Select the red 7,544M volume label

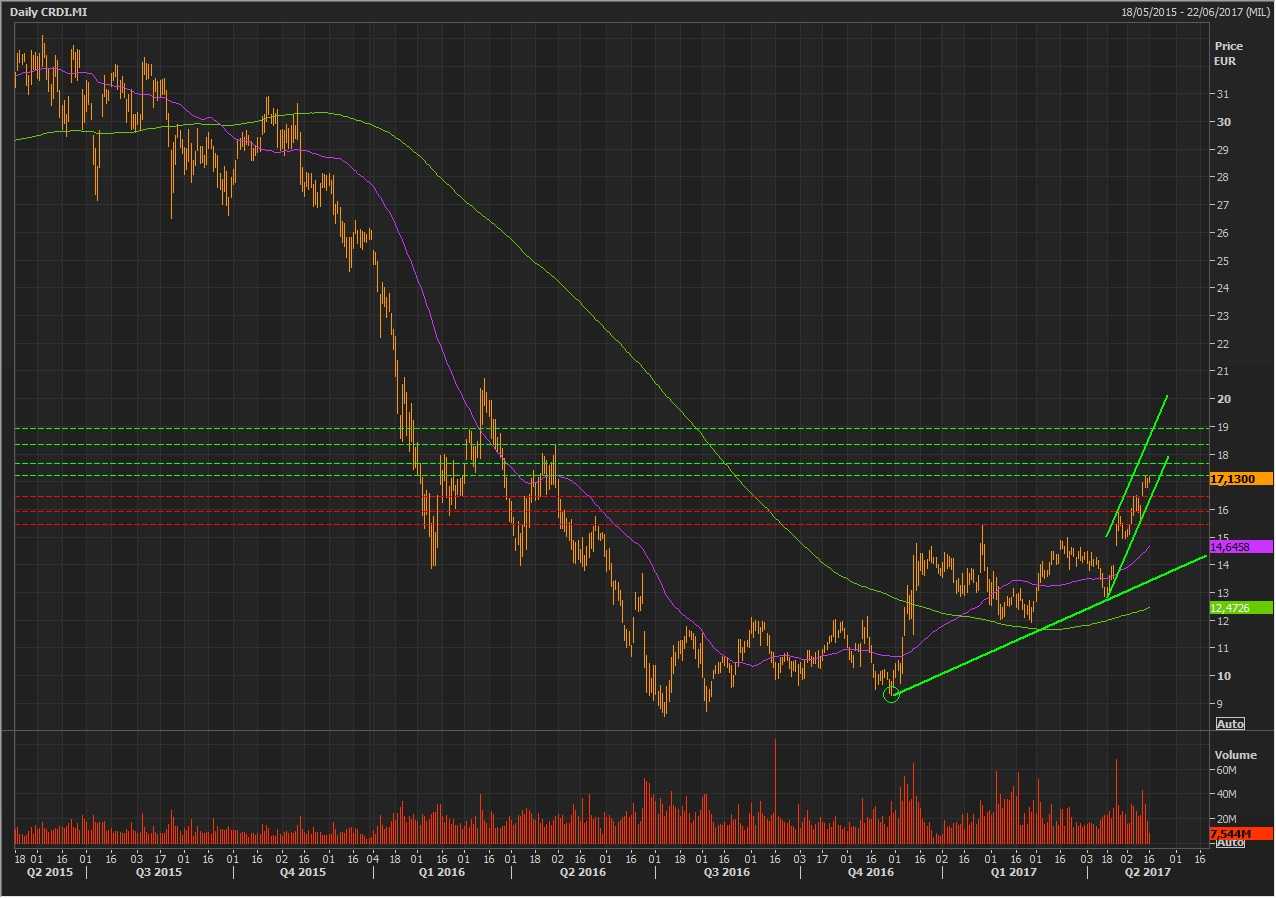[1240, 833]
